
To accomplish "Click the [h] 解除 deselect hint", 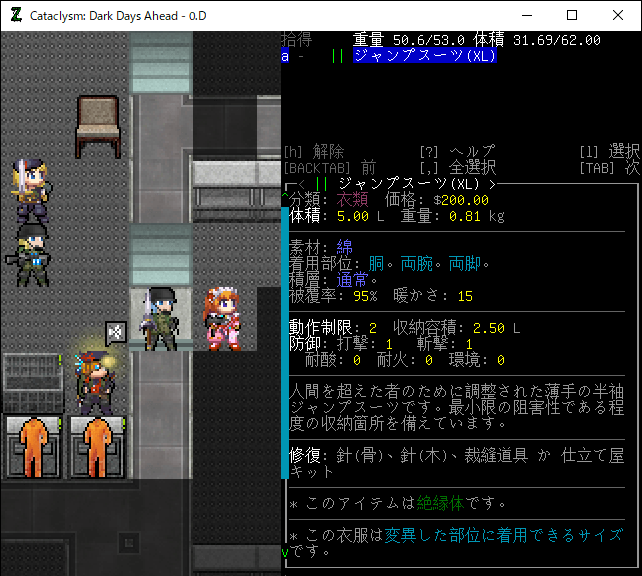I will click(314, 152).
